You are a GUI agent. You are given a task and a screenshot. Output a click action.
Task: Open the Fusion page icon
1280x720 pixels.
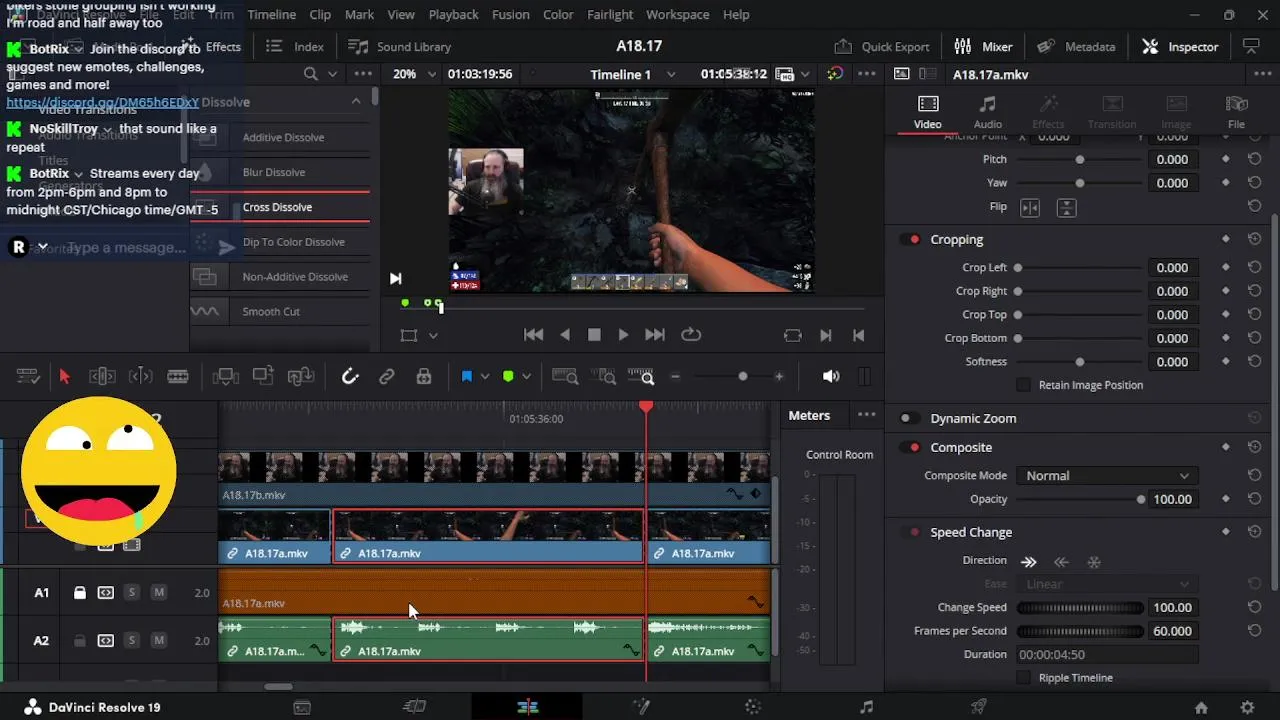641,707
